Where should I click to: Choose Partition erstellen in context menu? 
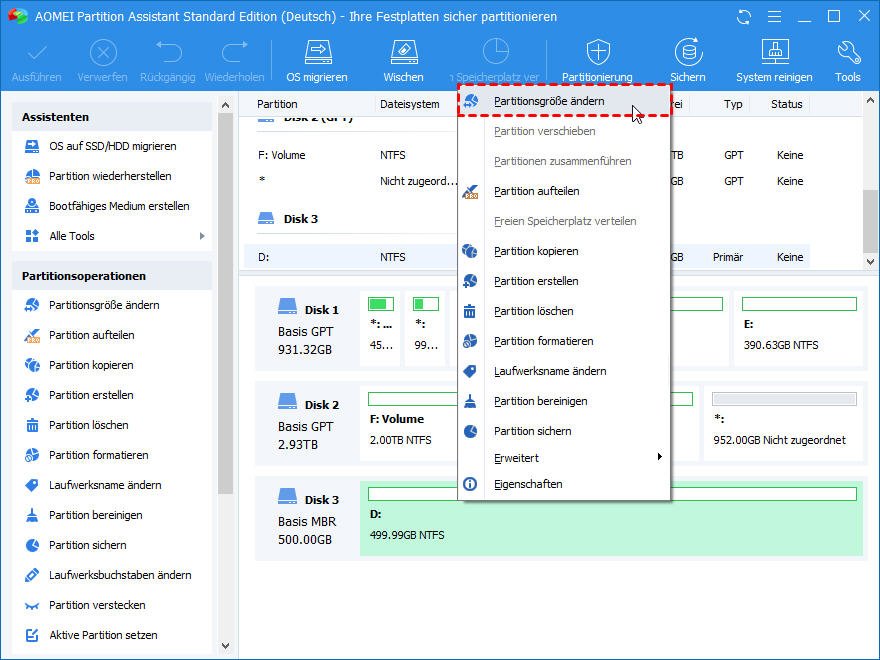564,281
